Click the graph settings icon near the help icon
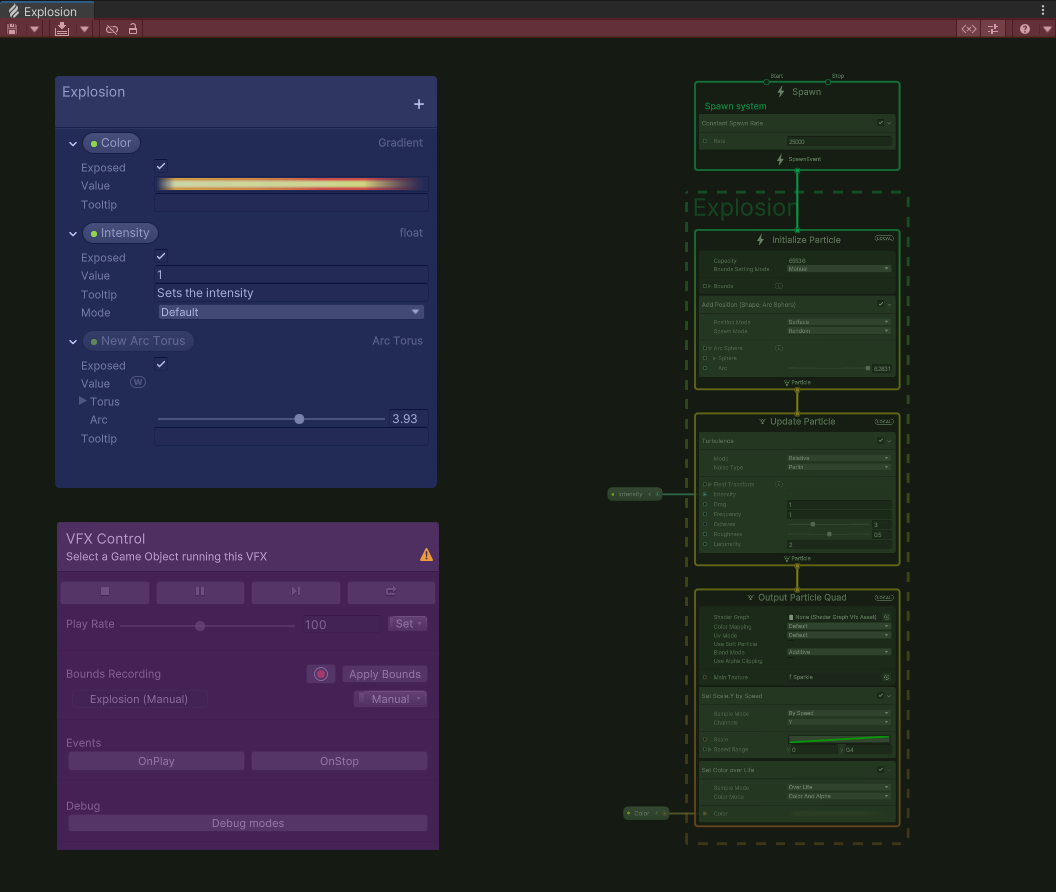 [992, 28]
